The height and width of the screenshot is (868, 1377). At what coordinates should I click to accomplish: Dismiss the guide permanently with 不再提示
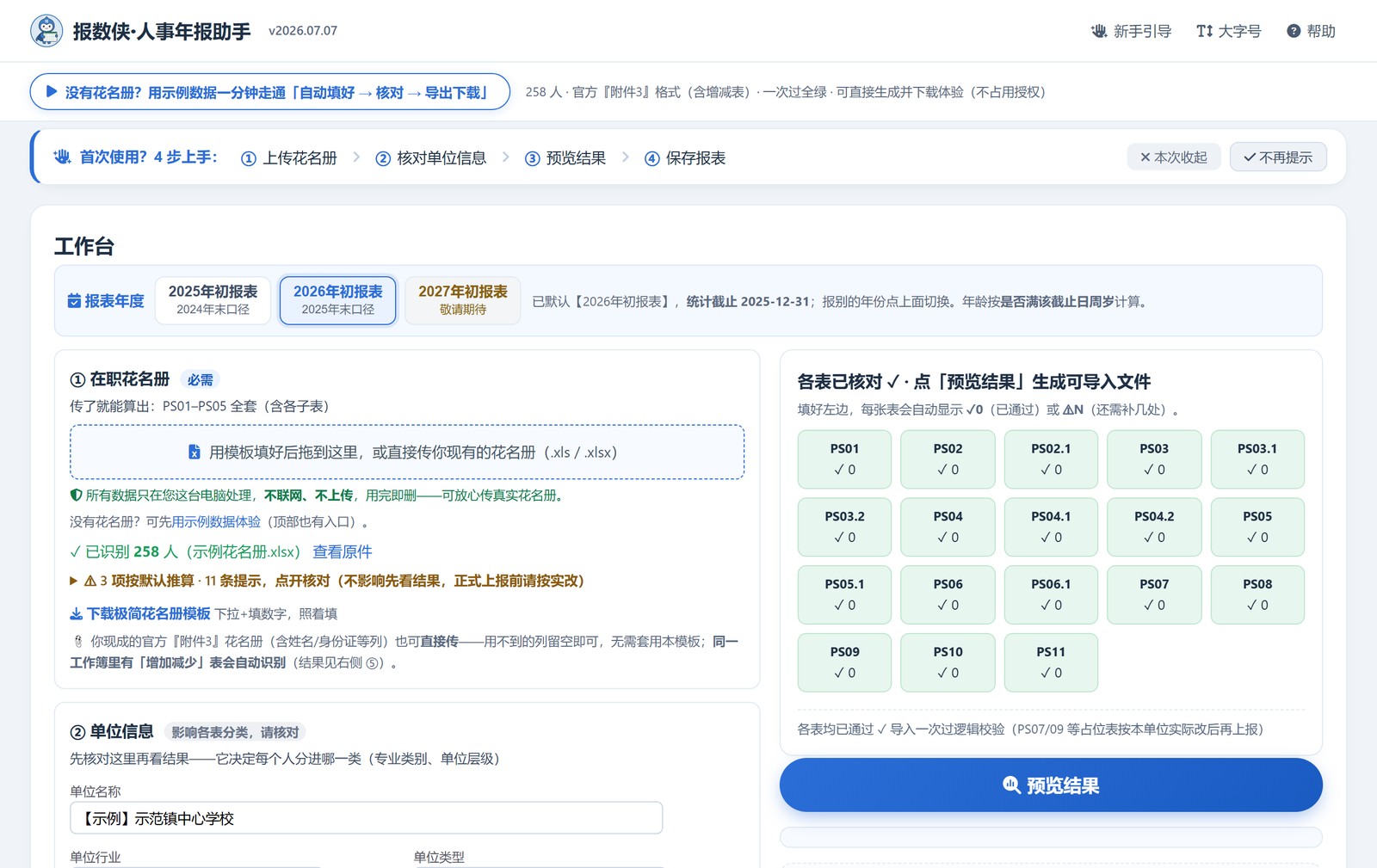1278,157
